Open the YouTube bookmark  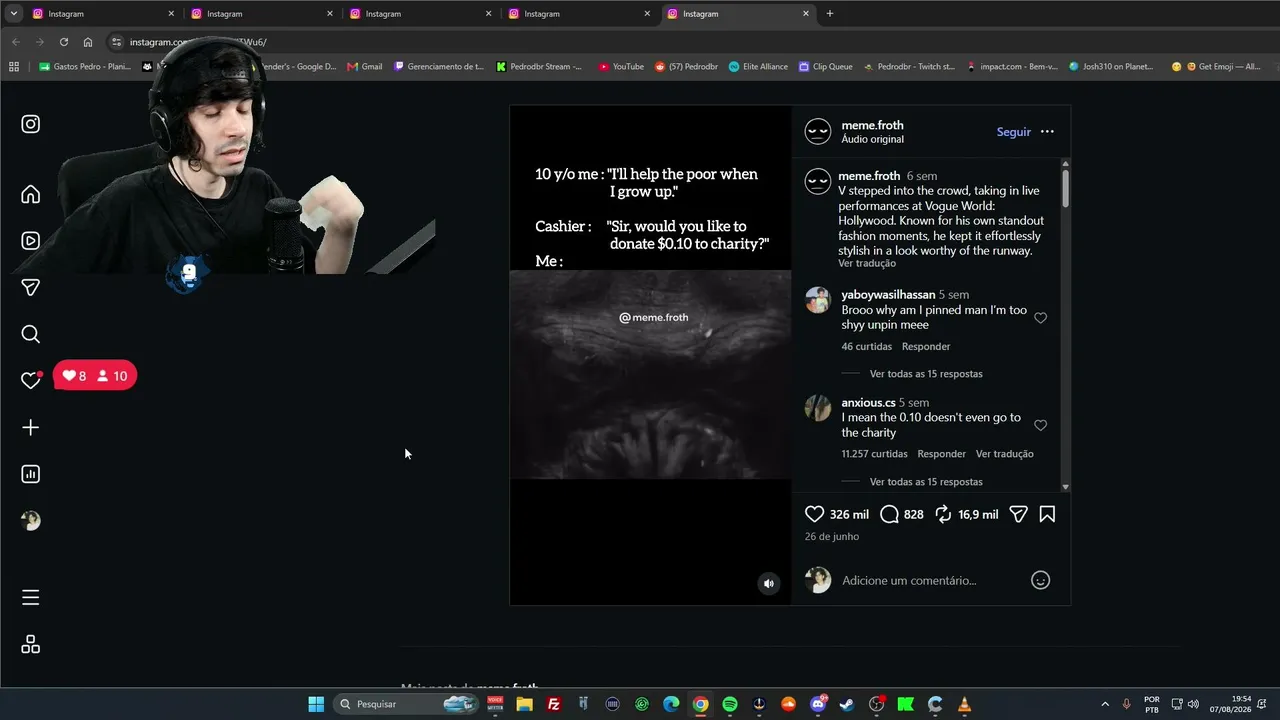tap(621, 67)
